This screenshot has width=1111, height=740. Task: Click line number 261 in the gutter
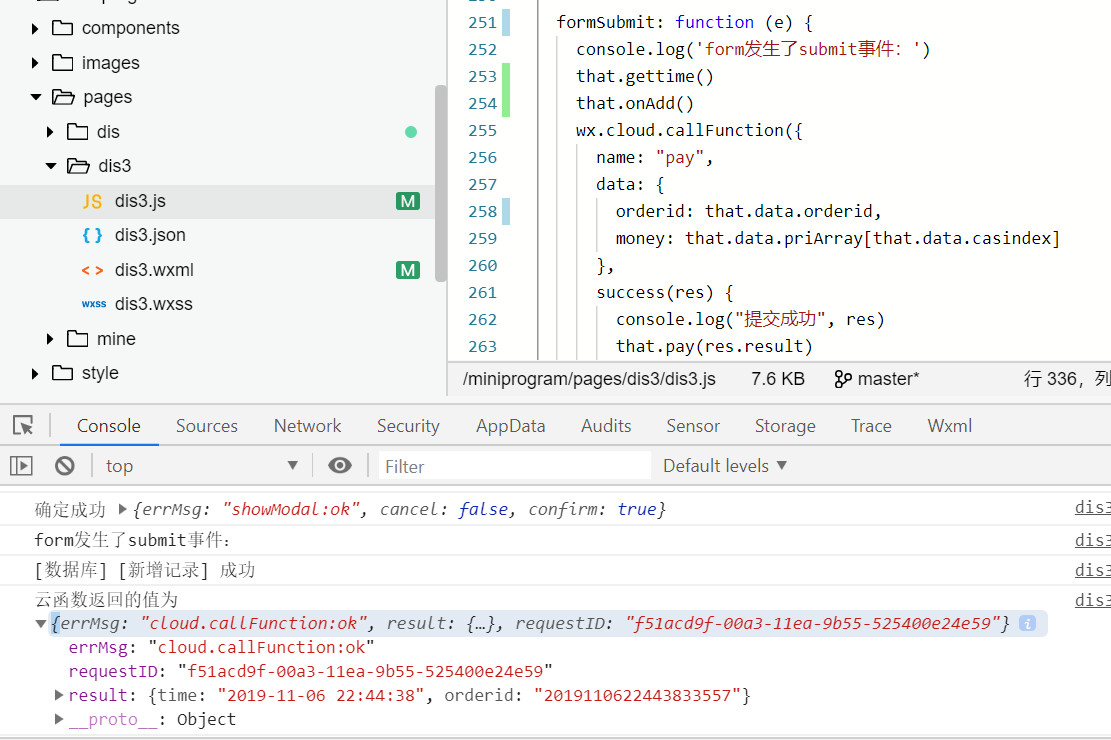(483, 293)
